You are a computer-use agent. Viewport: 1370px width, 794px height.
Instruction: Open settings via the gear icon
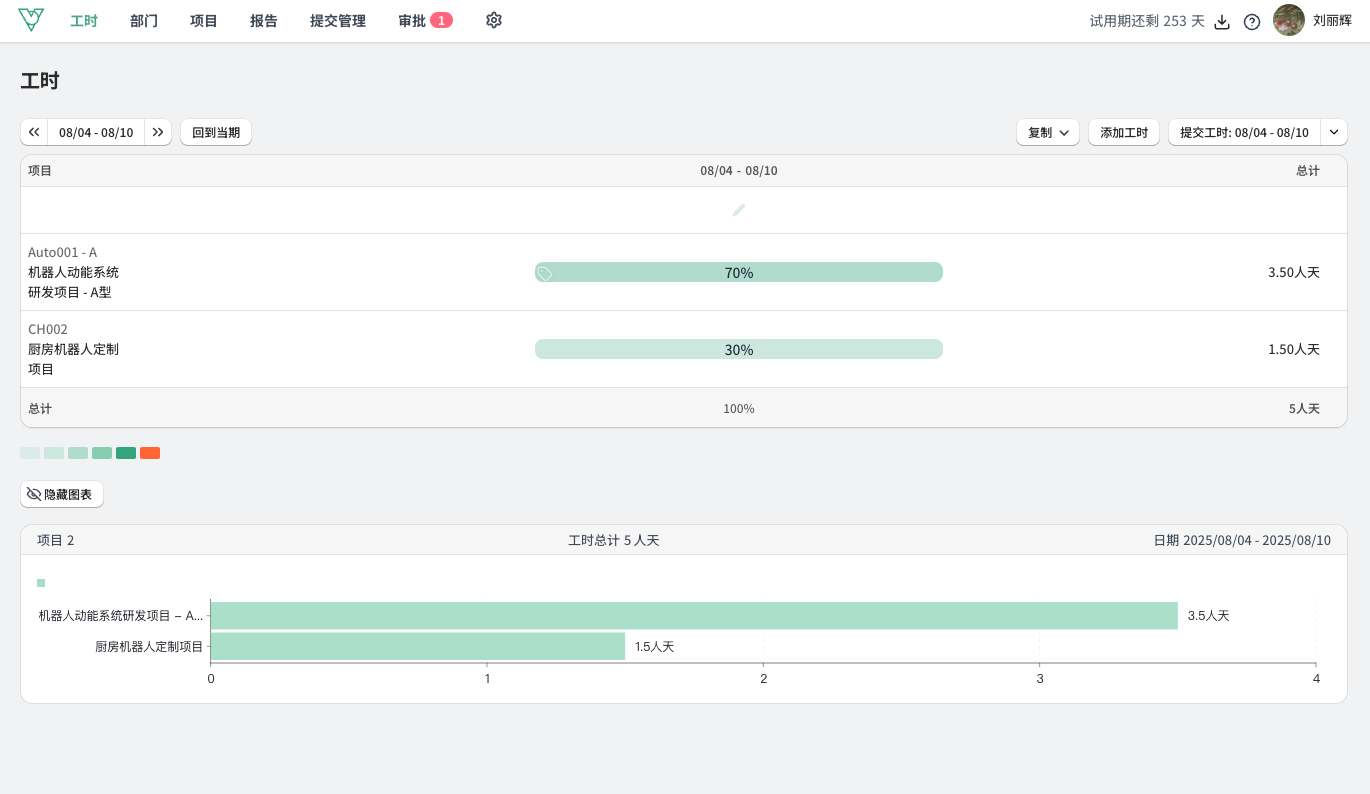[x=493, y=20]
